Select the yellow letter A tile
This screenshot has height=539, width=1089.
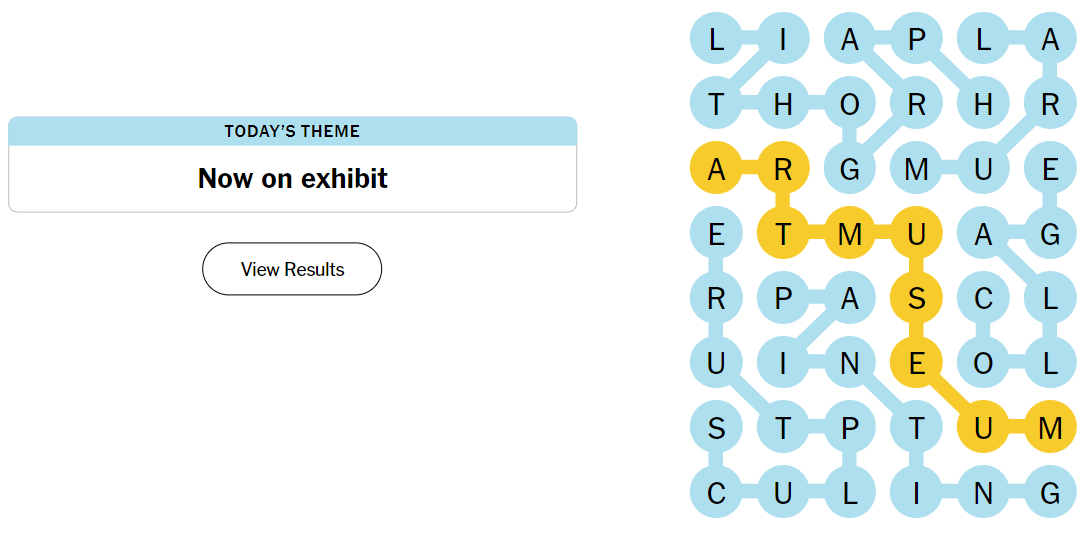pyautogui.click(x=716, y=170)
